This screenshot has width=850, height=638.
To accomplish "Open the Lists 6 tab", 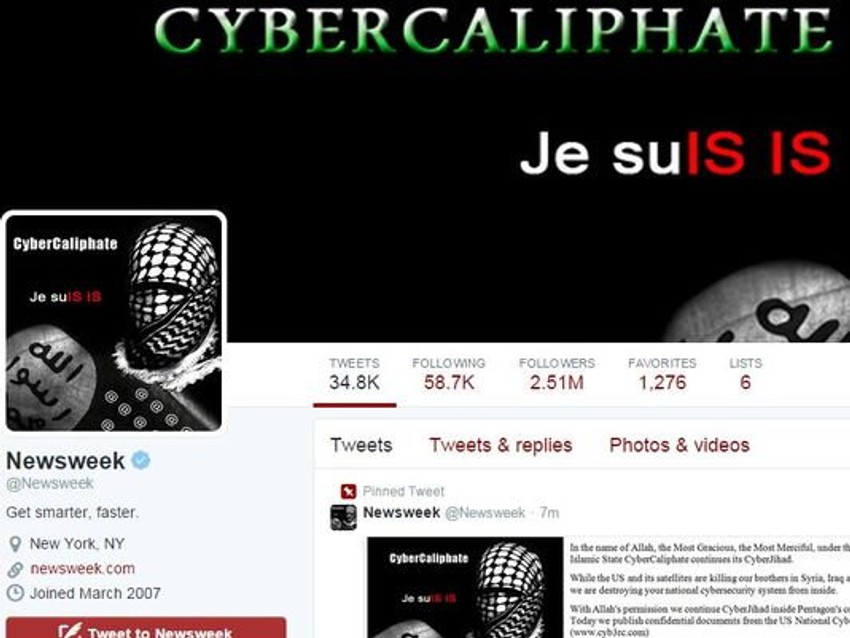I will tap(745, 375).
